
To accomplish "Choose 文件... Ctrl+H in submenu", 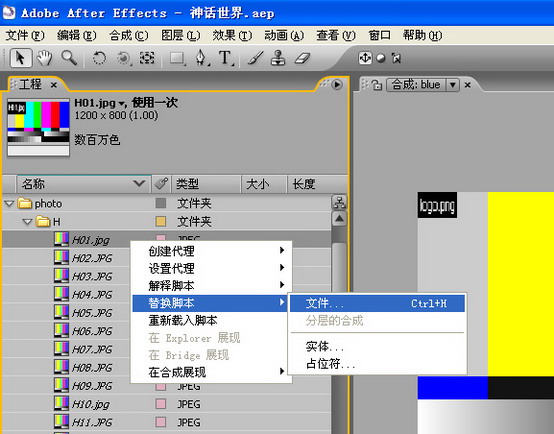I will [377, 303].
